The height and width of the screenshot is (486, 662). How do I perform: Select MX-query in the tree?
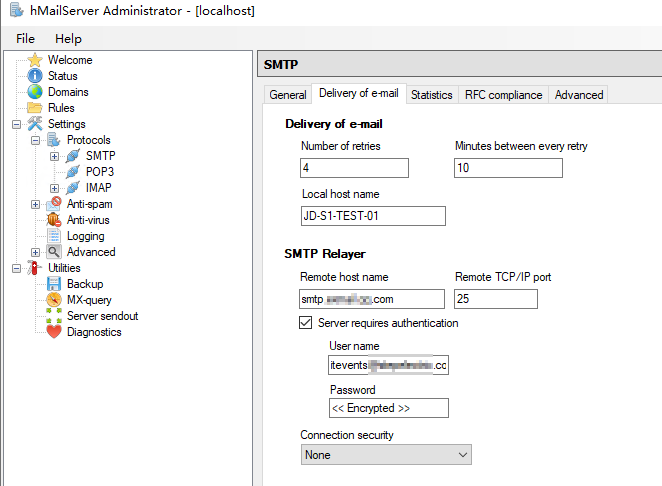89,300
